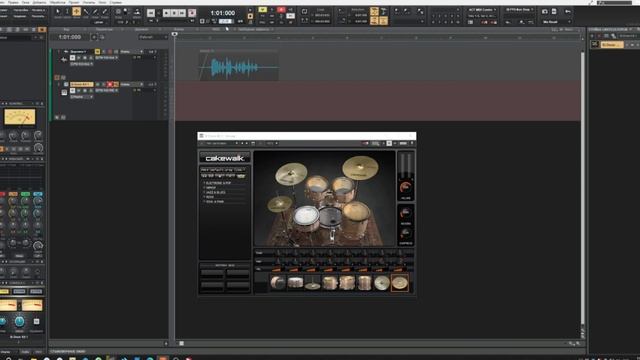Toggle input echo on track 1

tap(116, 51)
